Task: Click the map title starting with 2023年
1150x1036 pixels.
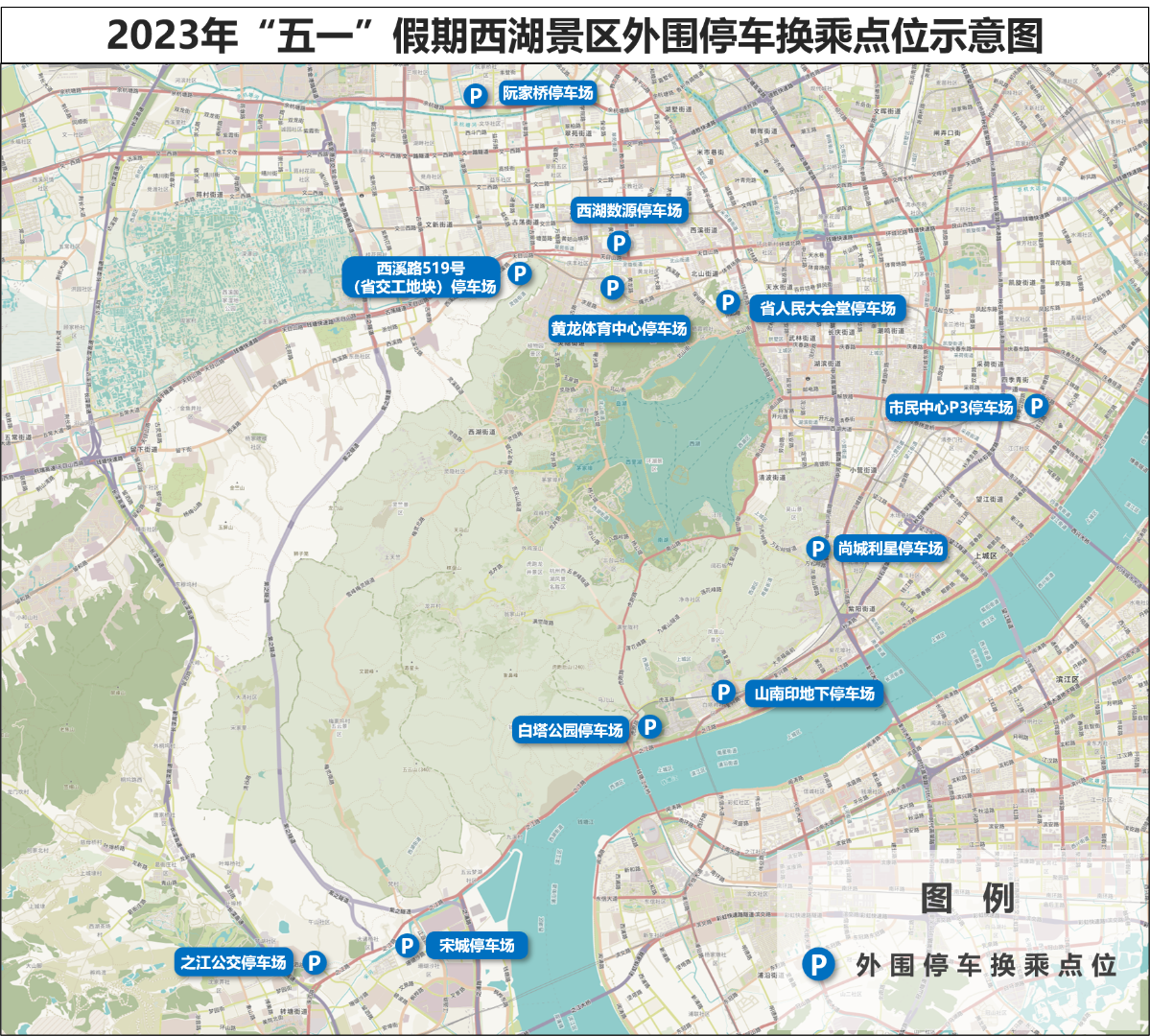Action: click(x=575, y=36)
